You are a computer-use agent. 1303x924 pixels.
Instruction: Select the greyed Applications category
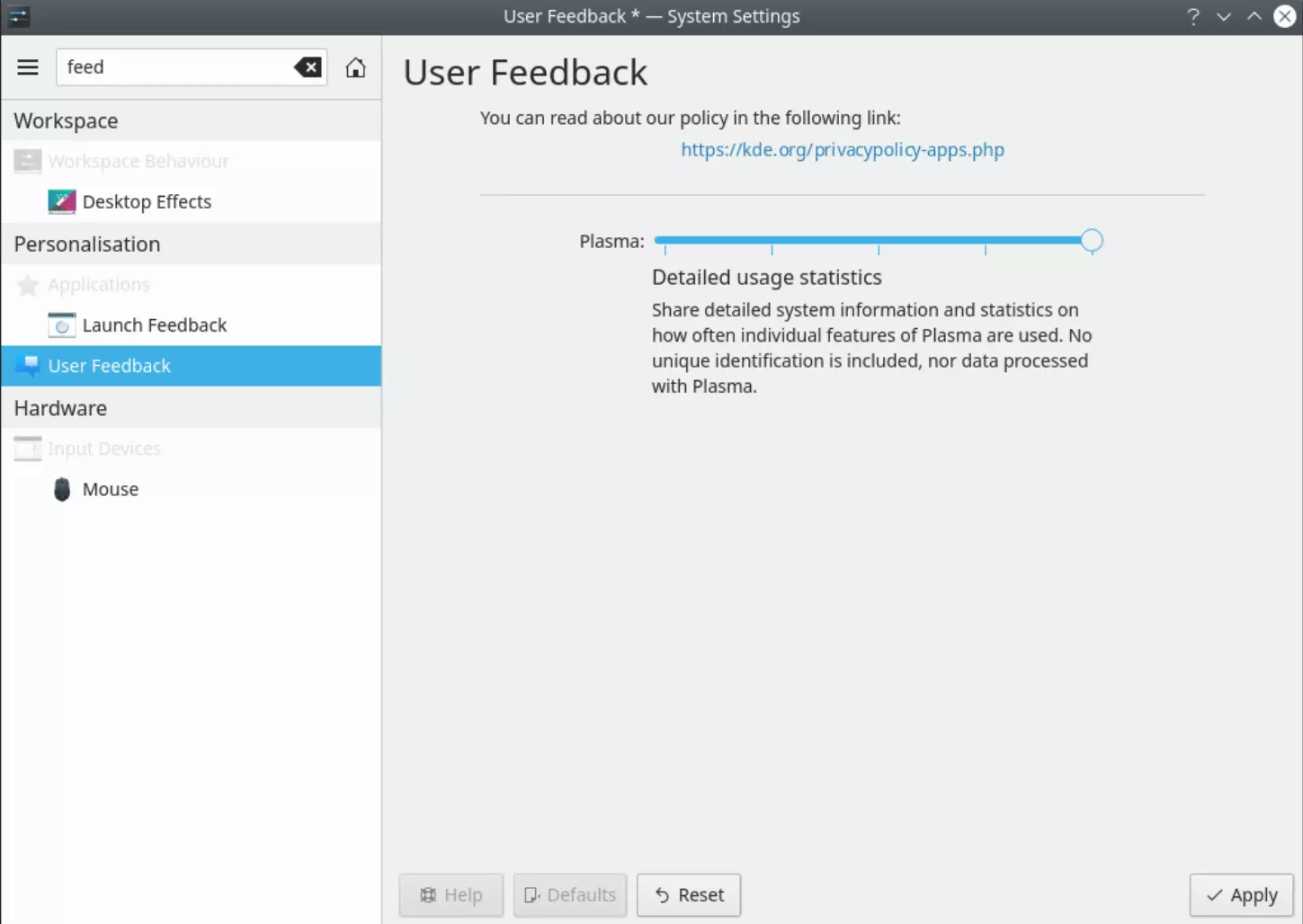pos(192,285)
